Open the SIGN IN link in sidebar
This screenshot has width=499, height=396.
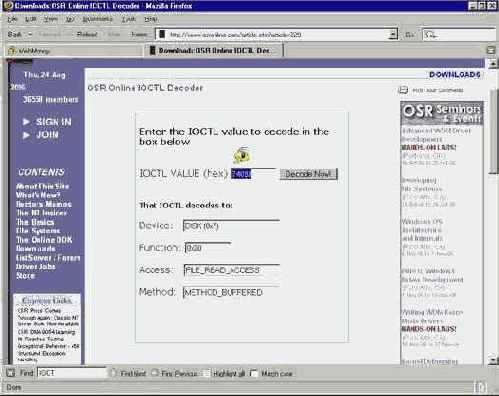coord(54,122)
